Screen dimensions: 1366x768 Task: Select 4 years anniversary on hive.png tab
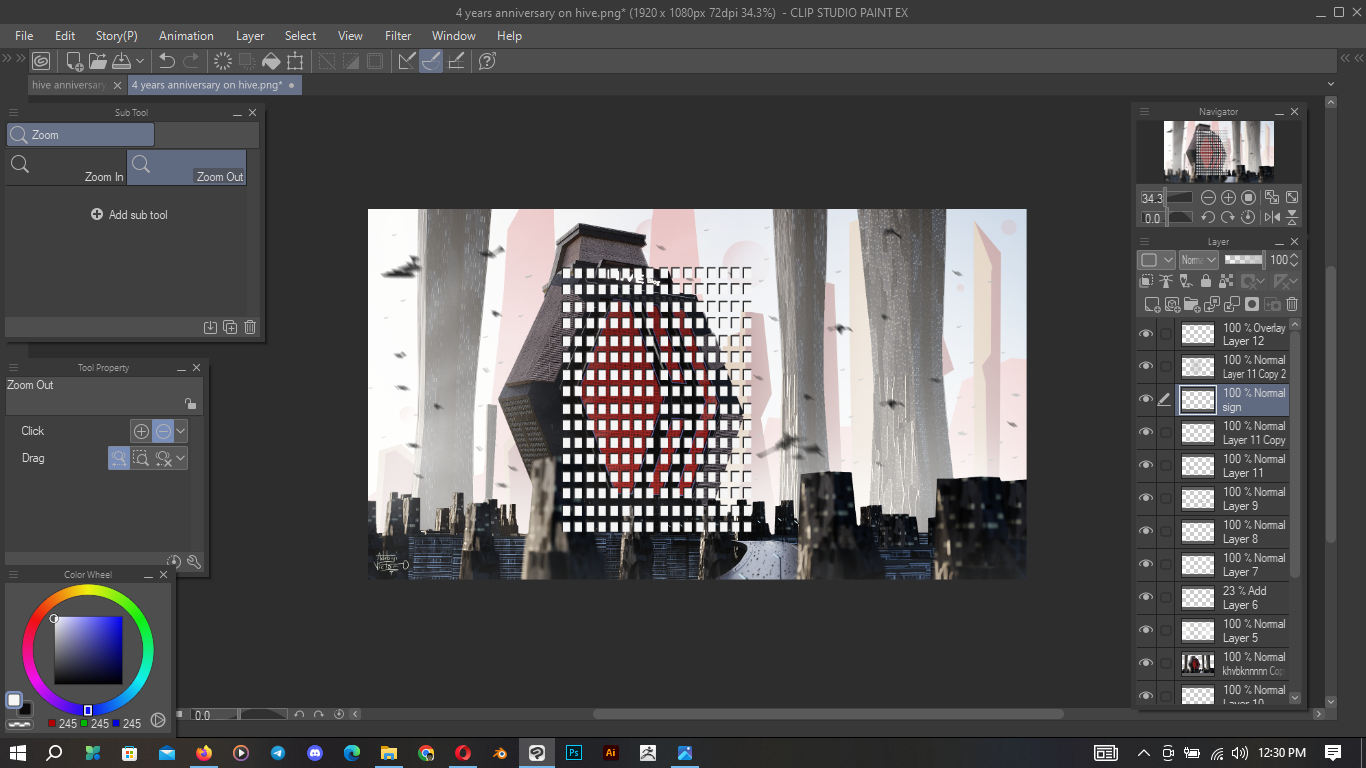[215, 85]
